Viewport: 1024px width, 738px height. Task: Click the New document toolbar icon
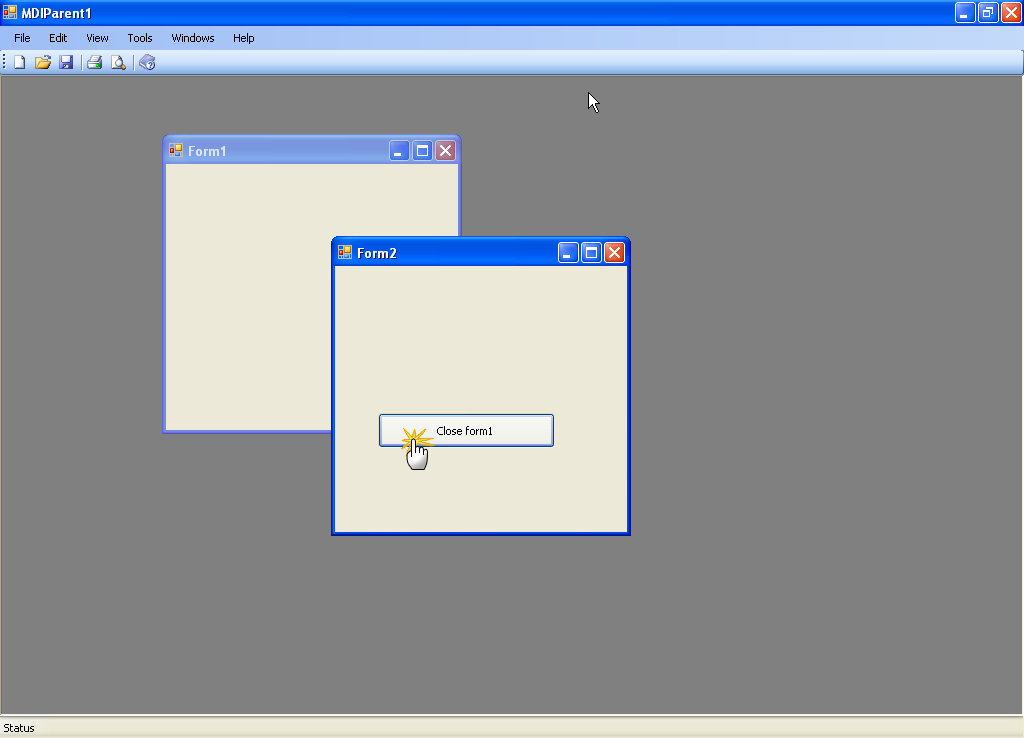(19, 63)
